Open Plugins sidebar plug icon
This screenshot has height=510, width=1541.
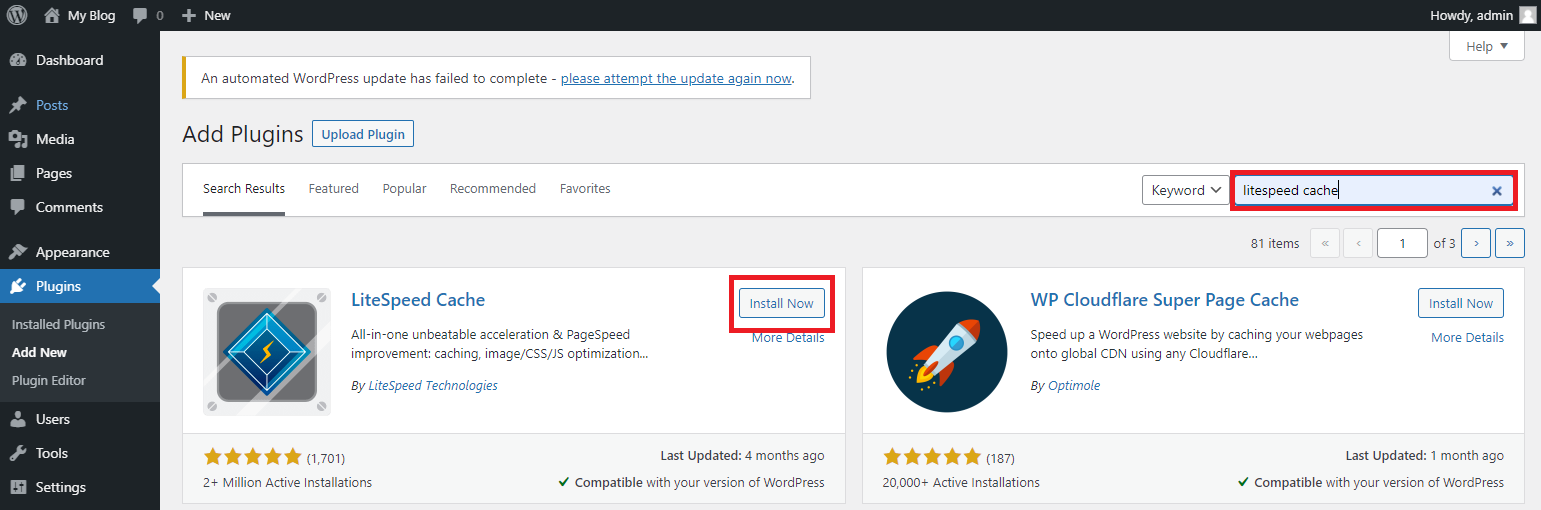pos(18,286)
